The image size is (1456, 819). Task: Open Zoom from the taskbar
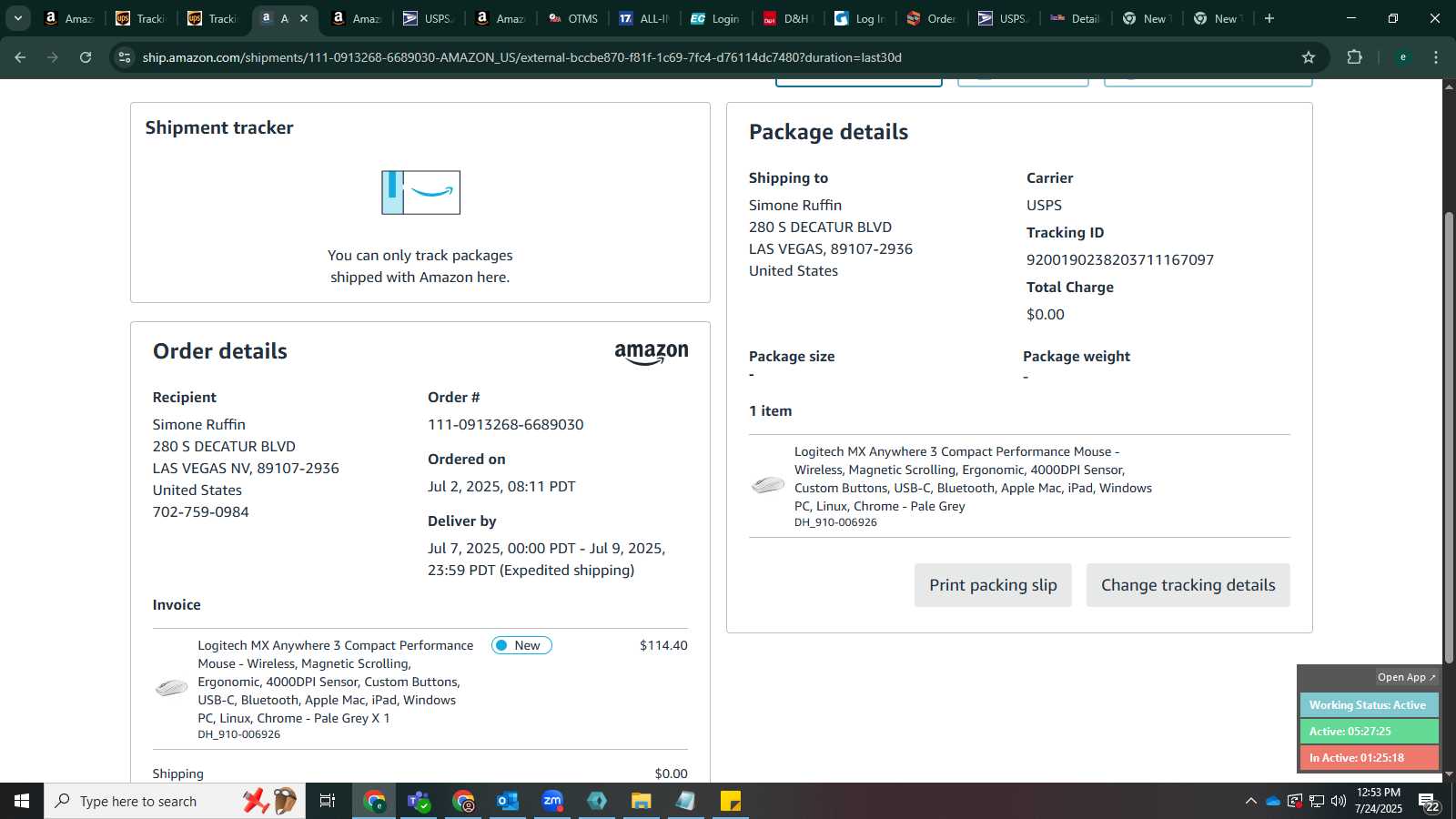tap(552, 801)
